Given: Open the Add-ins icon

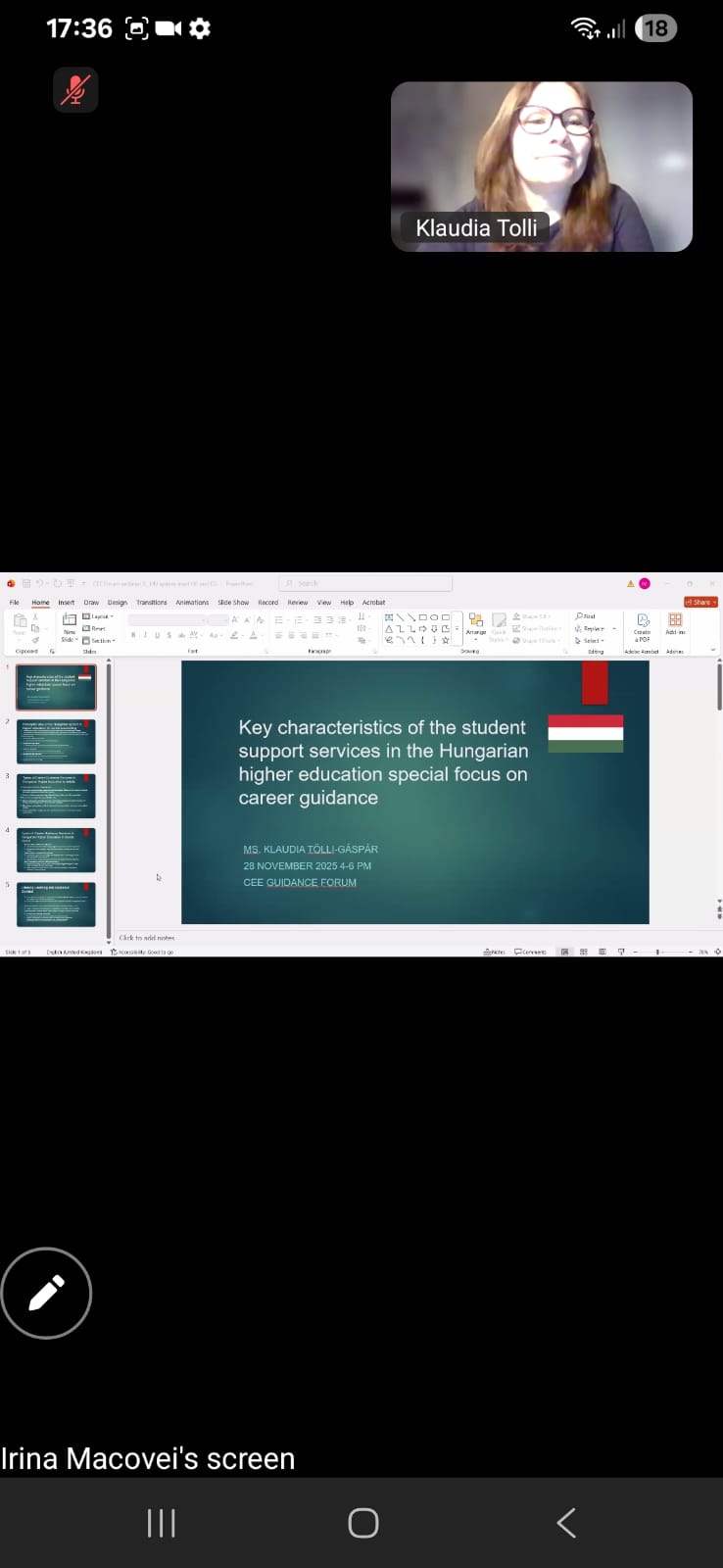Looking at the screenshot, I should [675, 623].
